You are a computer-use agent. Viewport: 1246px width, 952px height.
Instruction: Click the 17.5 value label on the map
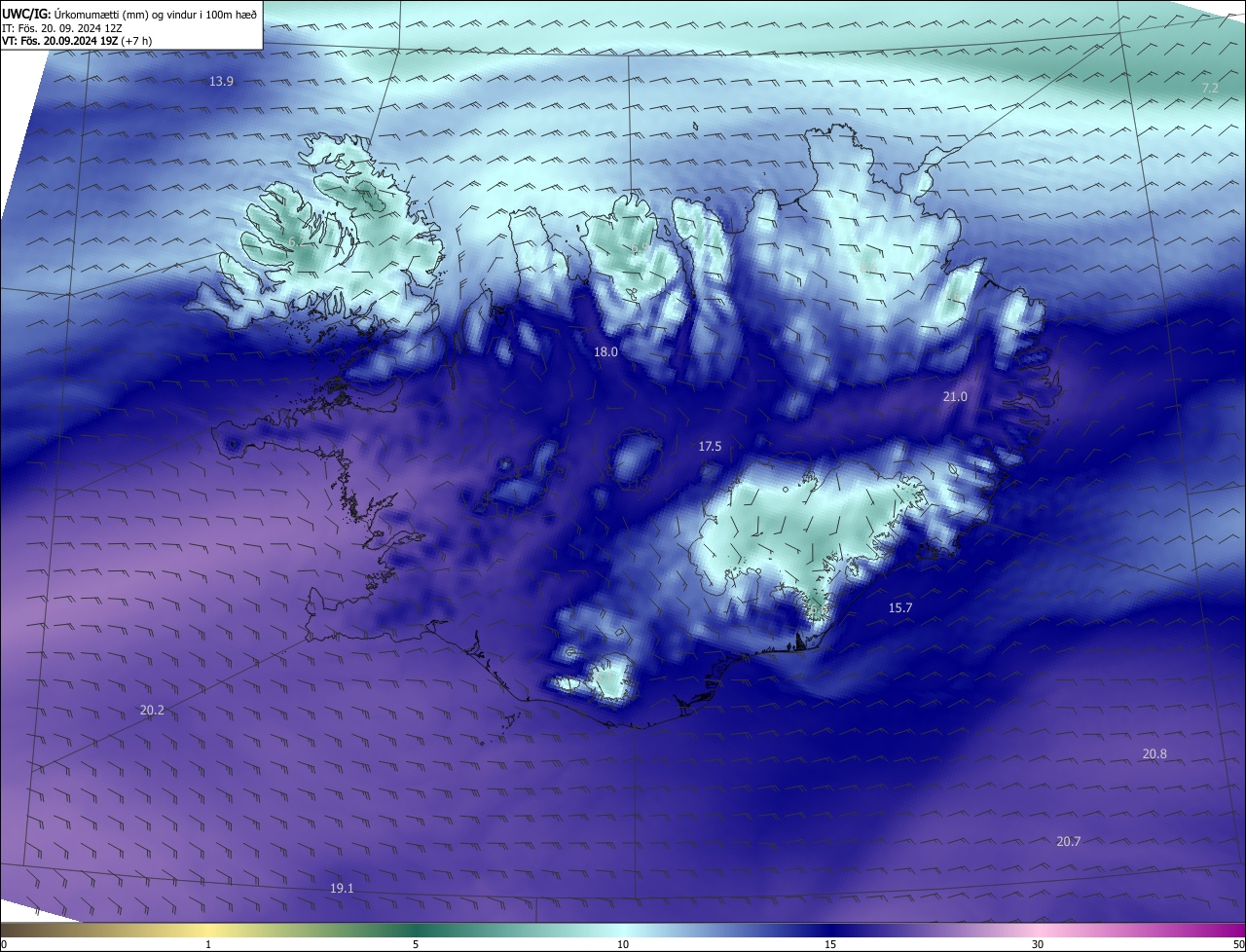tap(710, 446)
